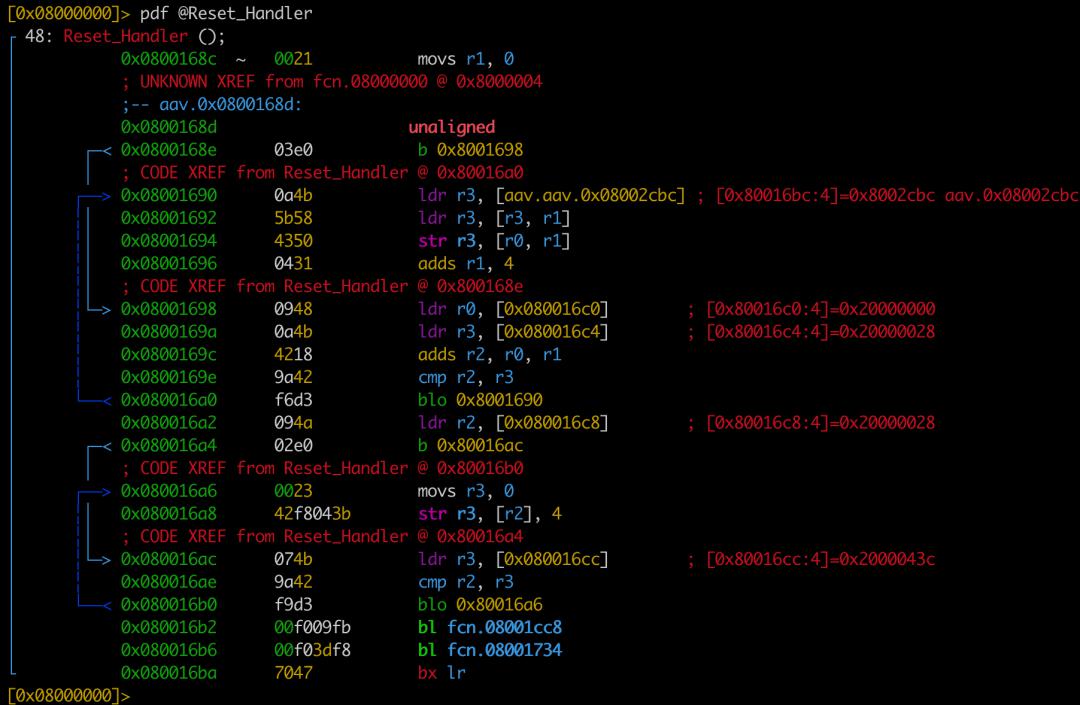Click opcode bytes 7047
The height and width of the screenshot is (705, 1080).
pos(293,672)
